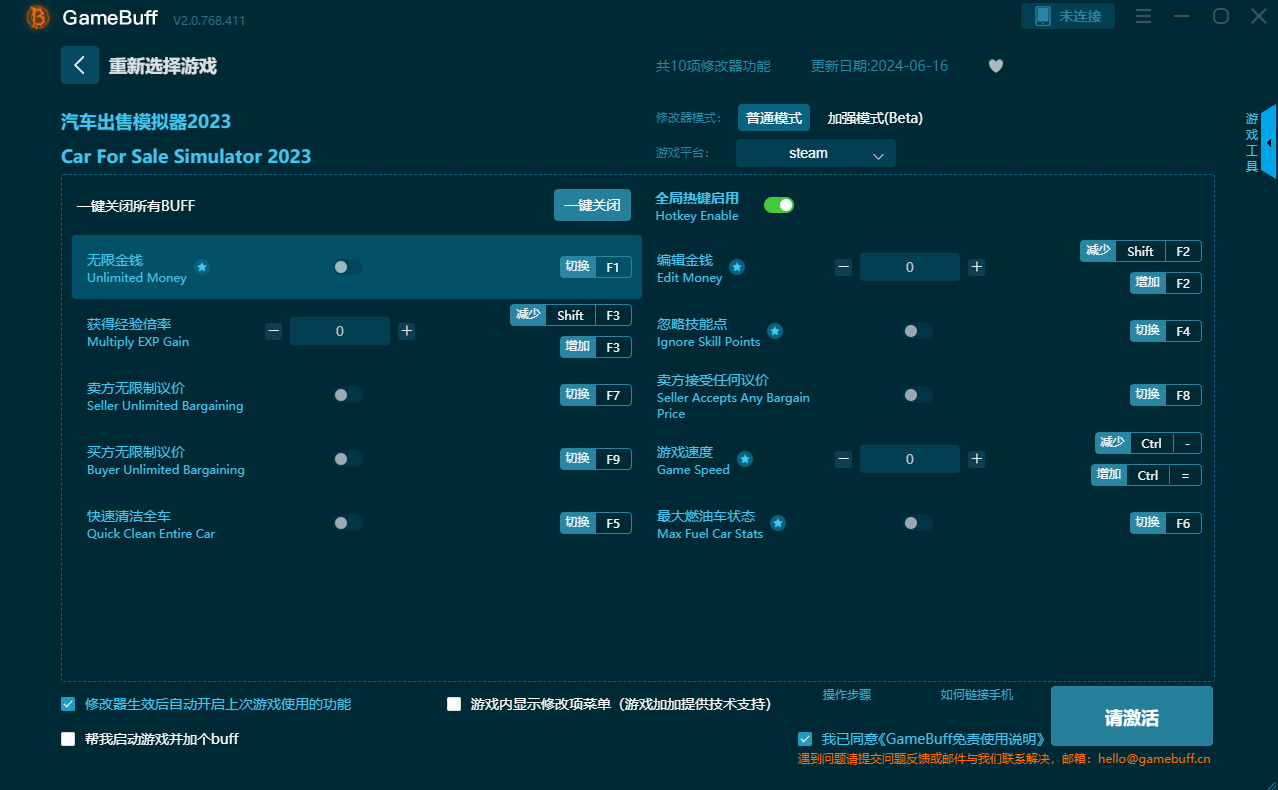Click the heart favorite icon
The image size is (1278, 790).
tap(996, 66)
